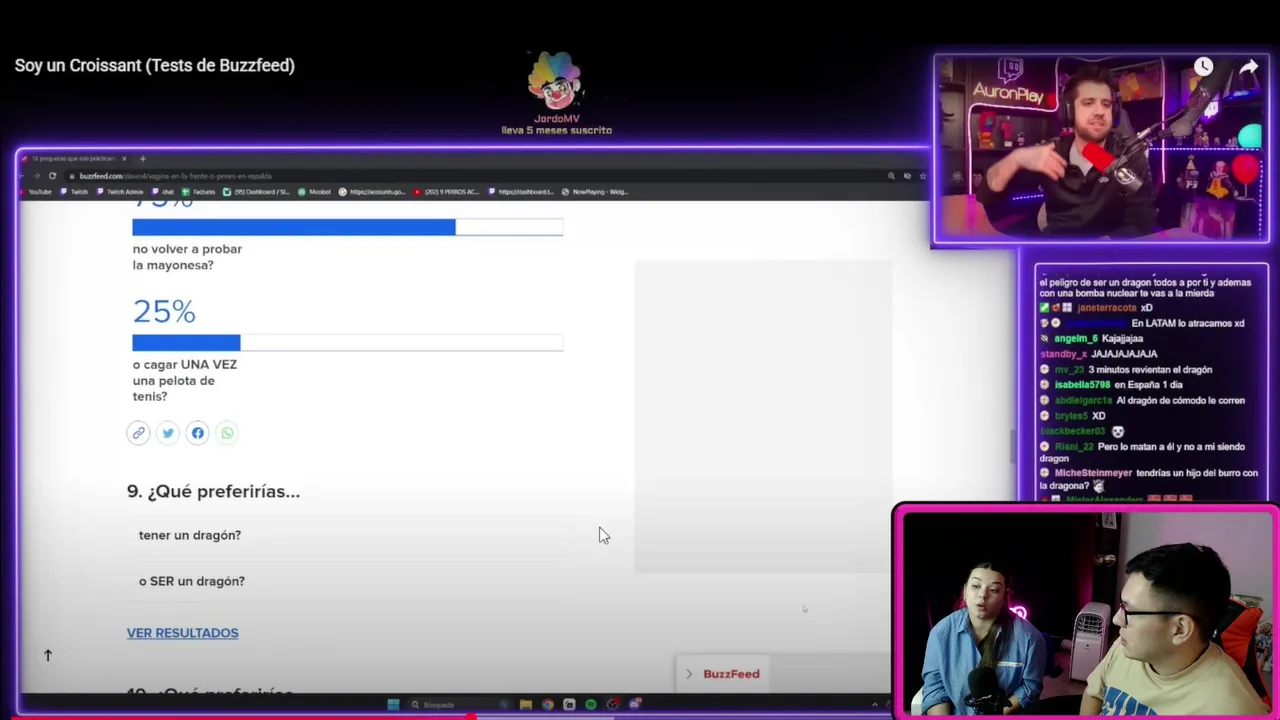Open Spotify from the taskbar
1280x720 pixels.
tap(591, 704)
